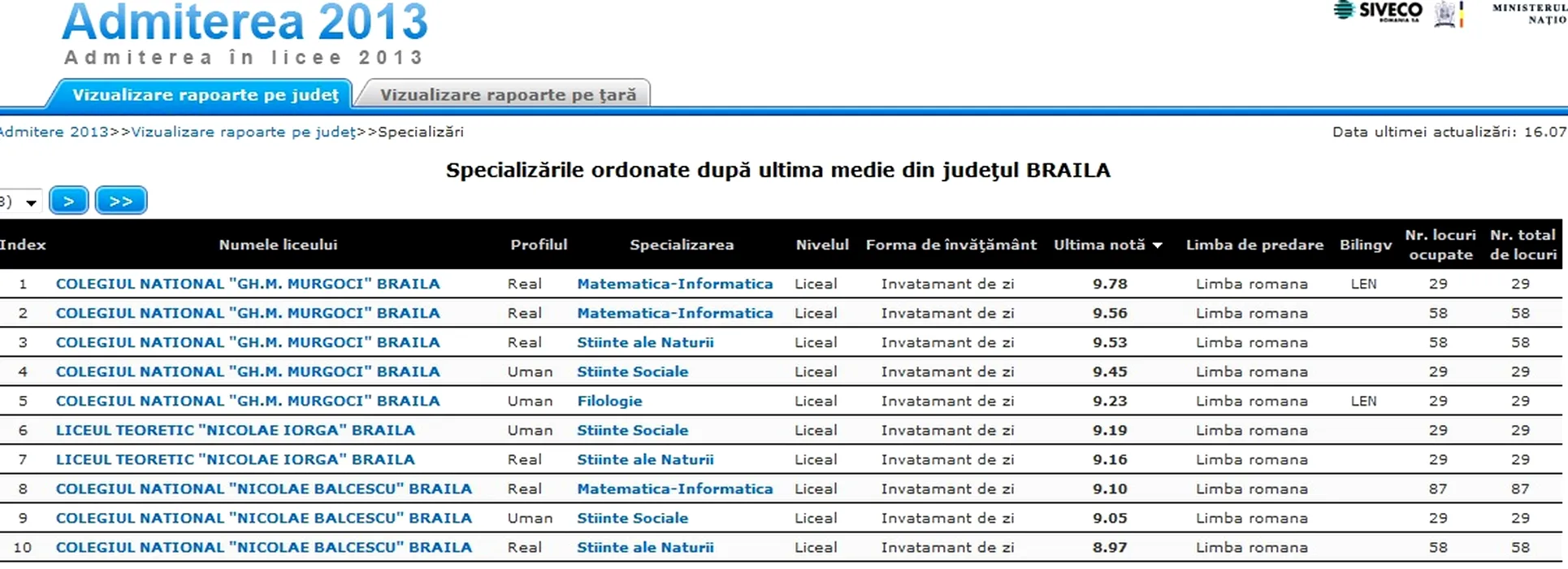Select Vizualizare rapoarte pe județ tab
1568x569 pixels.
click(x=205, y=94)
